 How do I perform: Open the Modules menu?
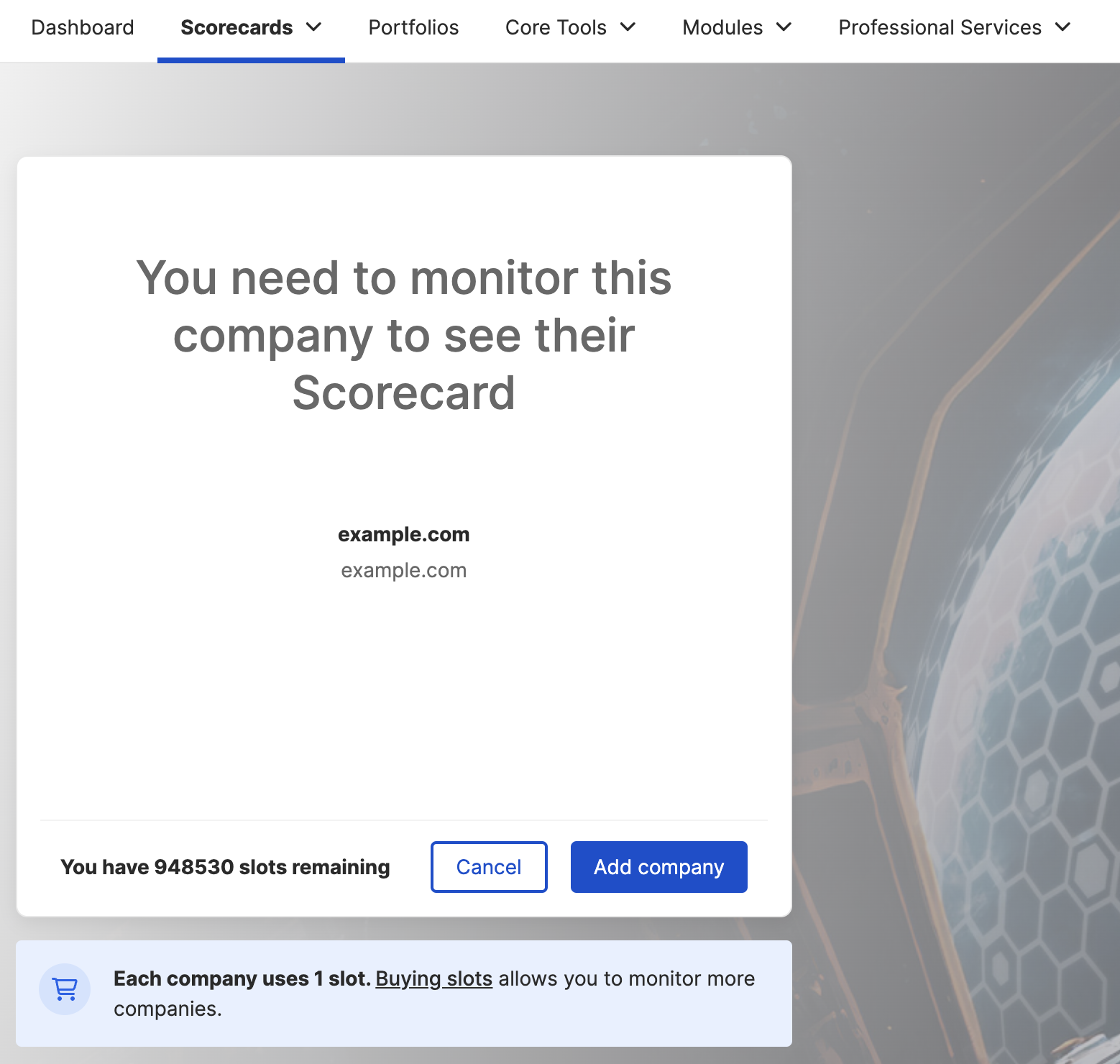(x=737, y=27)
